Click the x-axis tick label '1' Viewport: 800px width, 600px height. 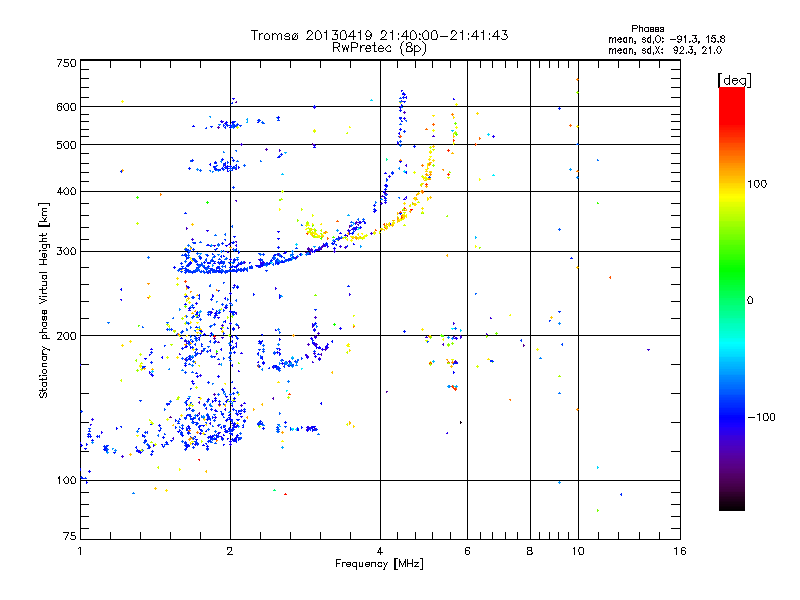point(80,551)
